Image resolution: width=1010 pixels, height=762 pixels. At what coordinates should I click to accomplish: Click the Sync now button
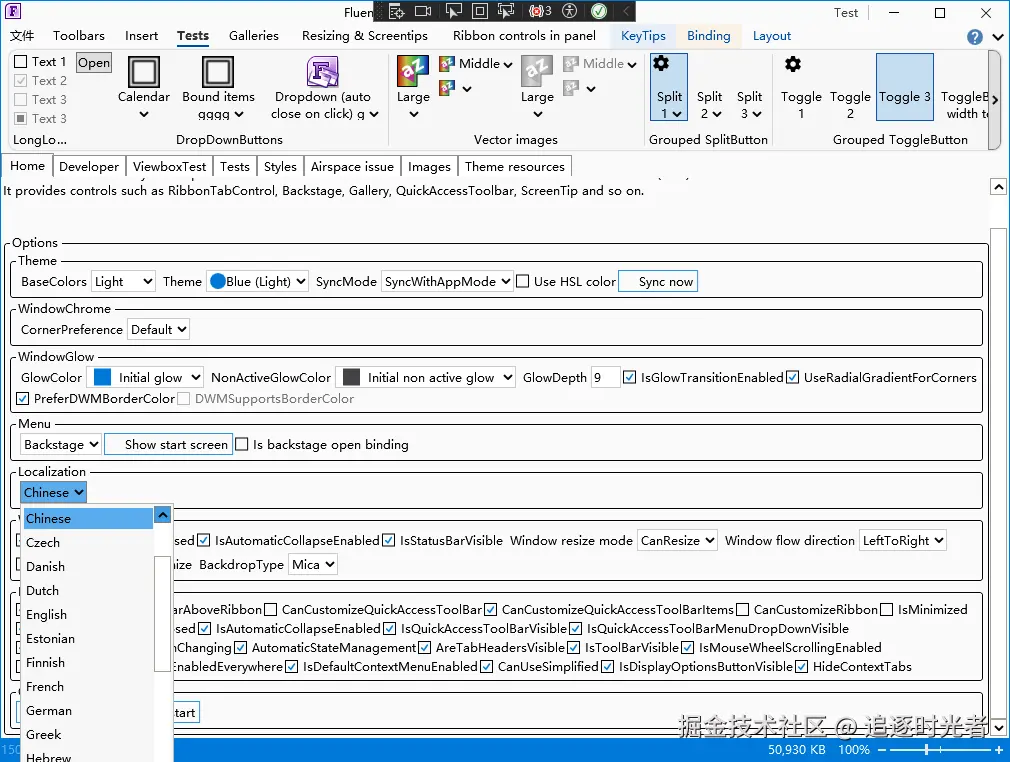pos(658,281)
